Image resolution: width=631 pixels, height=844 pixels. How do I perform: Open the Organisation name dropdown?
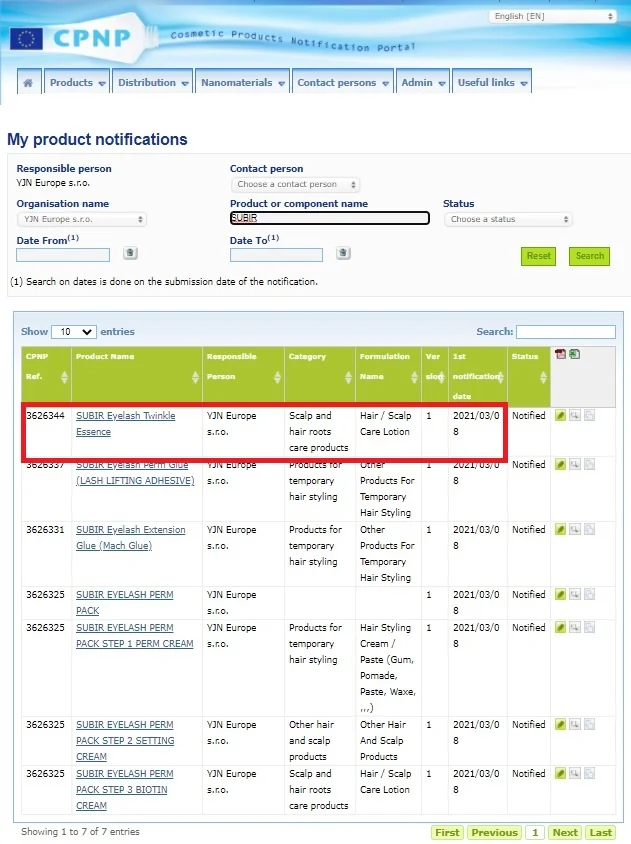[x=82, y=219]
